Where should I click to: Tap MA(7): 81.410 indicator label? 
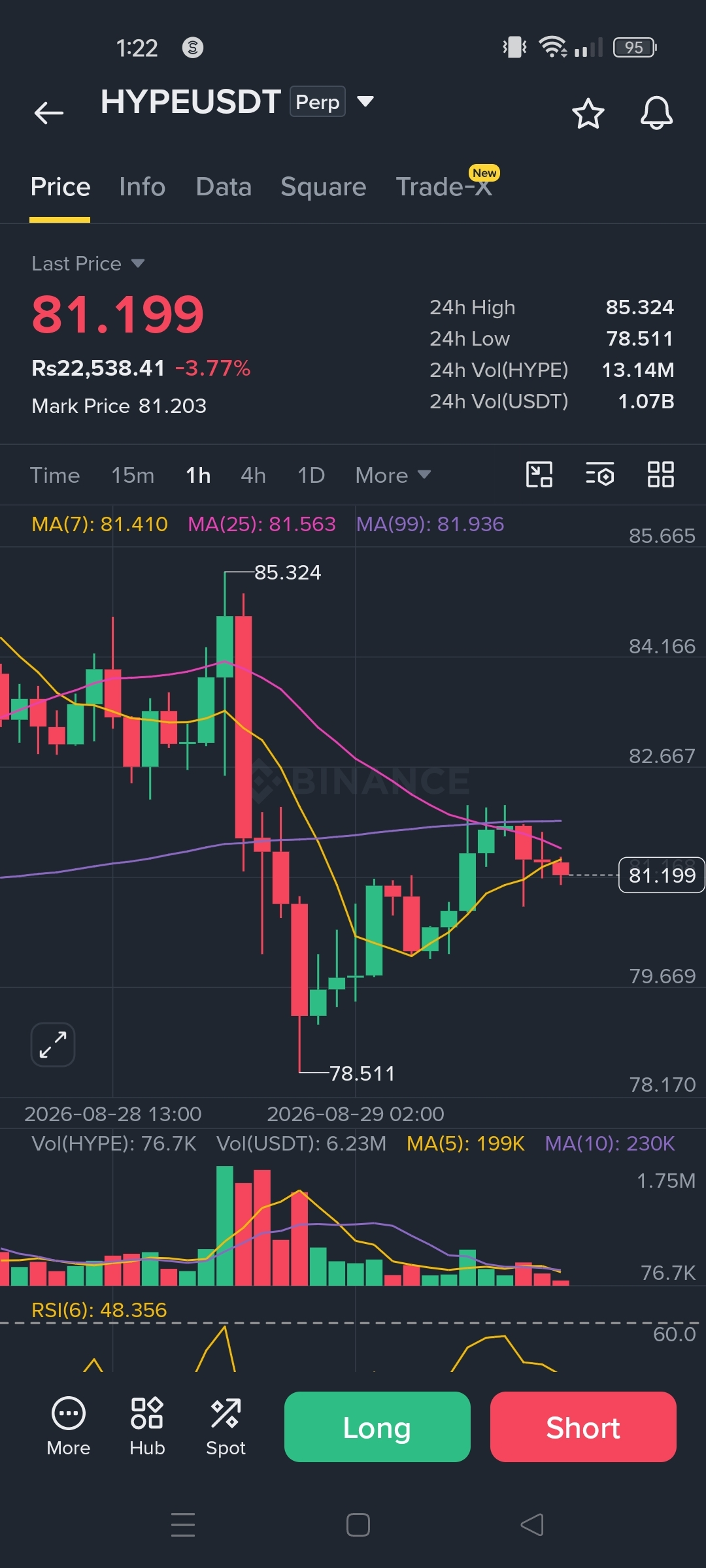tap(99, 524)
